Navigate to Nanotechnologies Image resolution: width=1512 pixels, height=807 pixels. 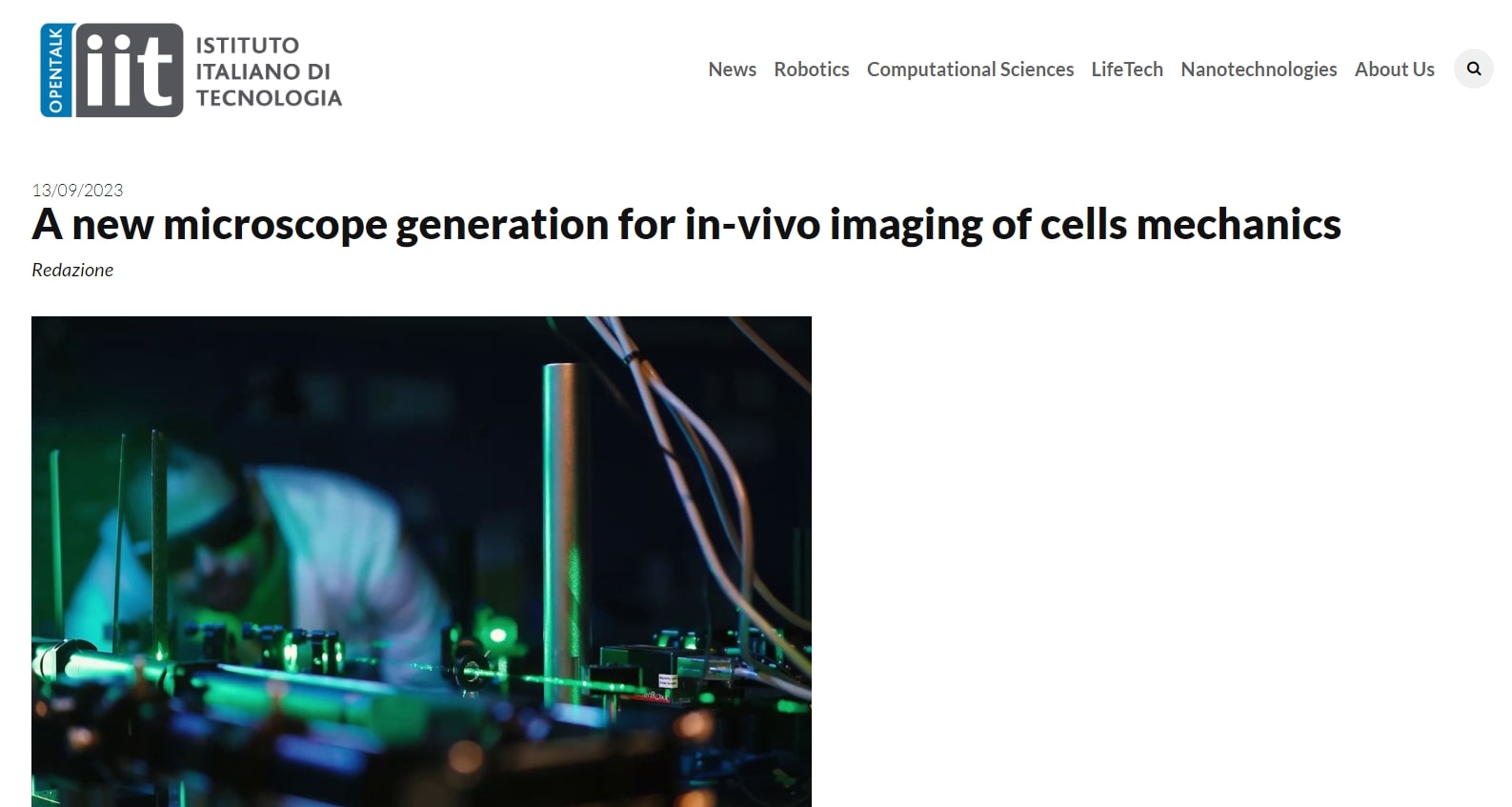click(x=1259, y=70)
